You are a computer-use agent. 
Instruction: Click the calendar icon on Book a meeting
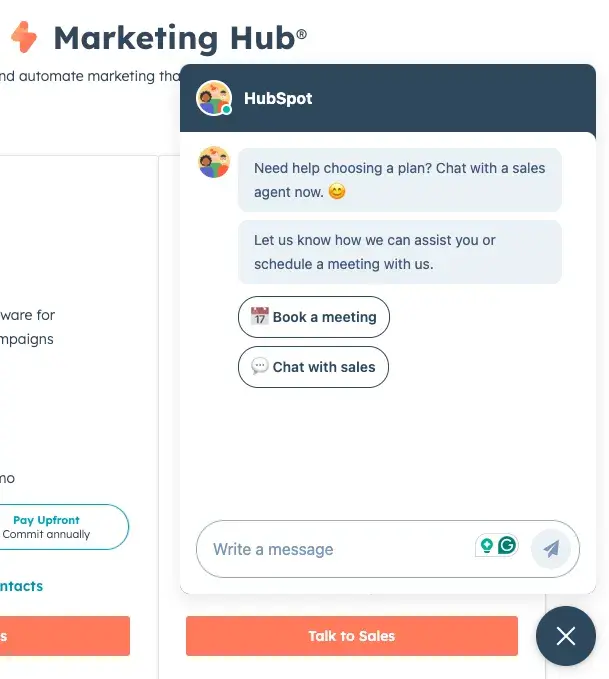(x=260, y=317)
